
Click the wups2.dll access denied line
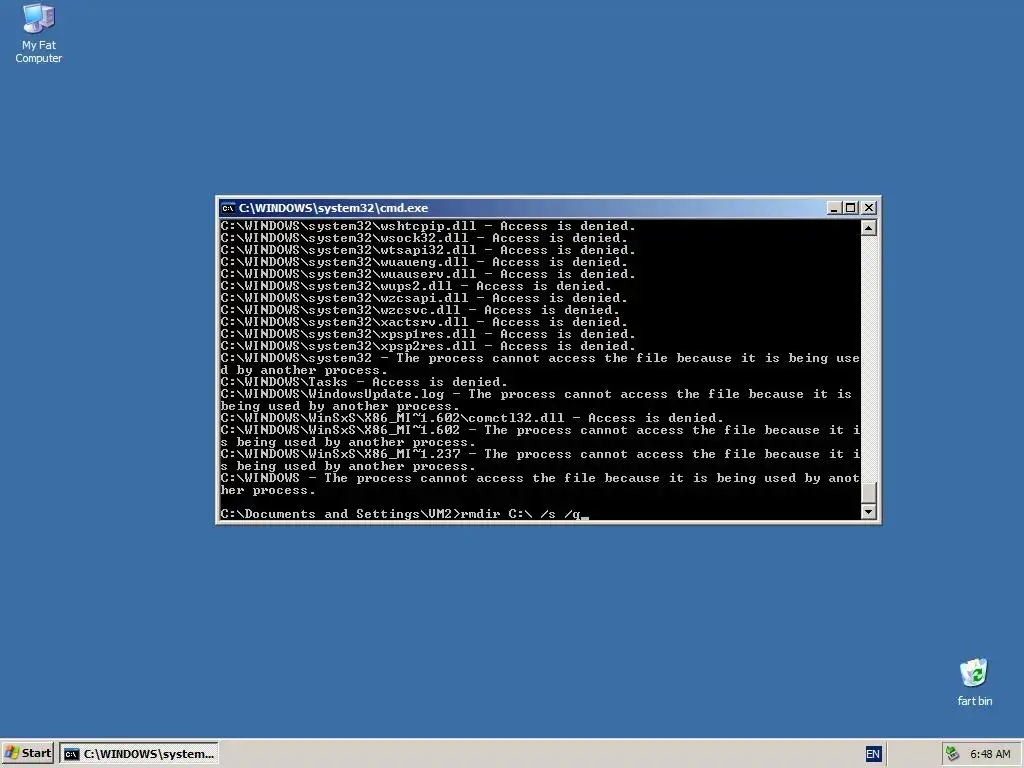(416, 286)
